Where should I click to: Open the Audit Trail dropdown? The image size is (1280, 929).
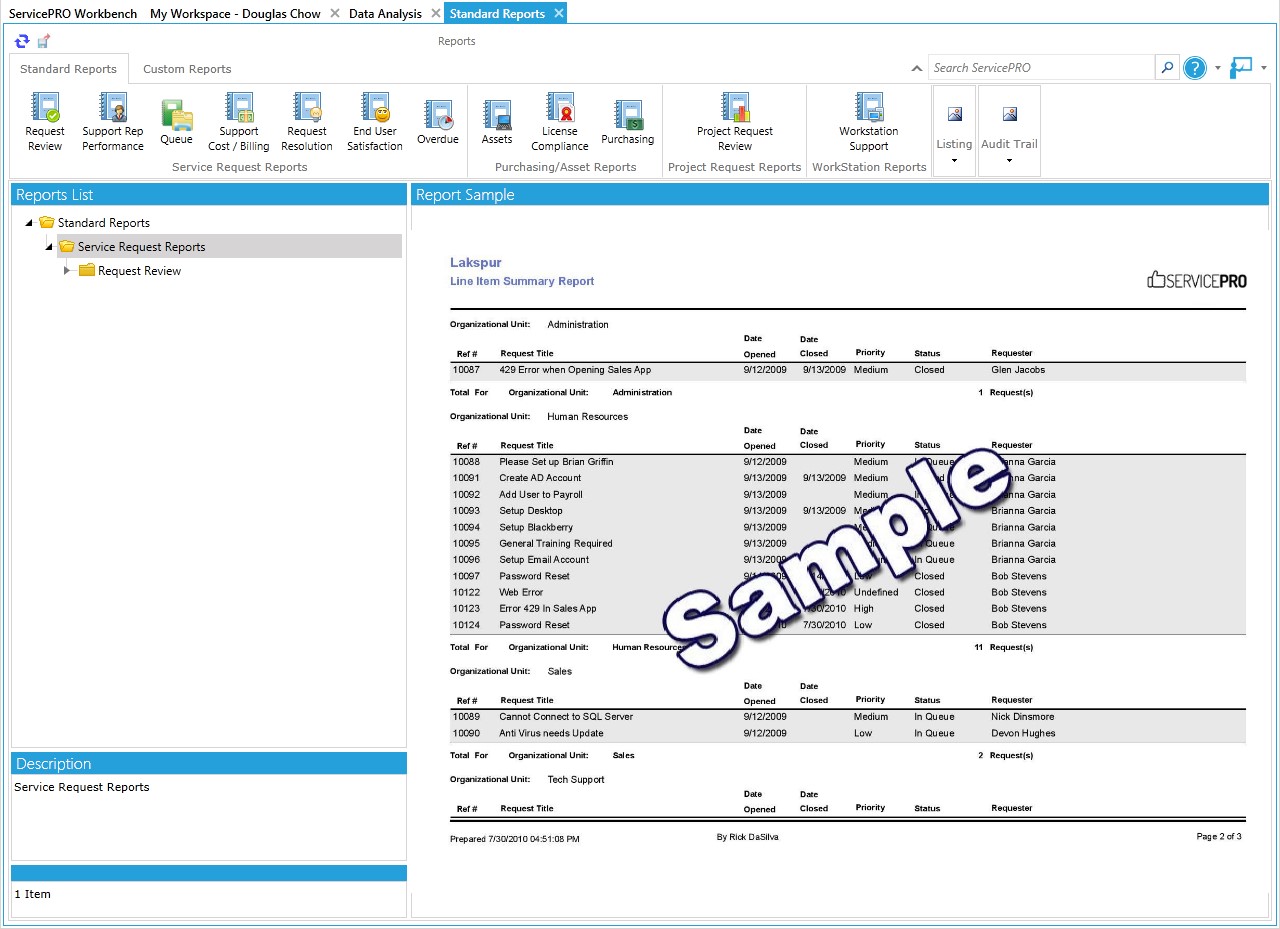(1009, 131)
